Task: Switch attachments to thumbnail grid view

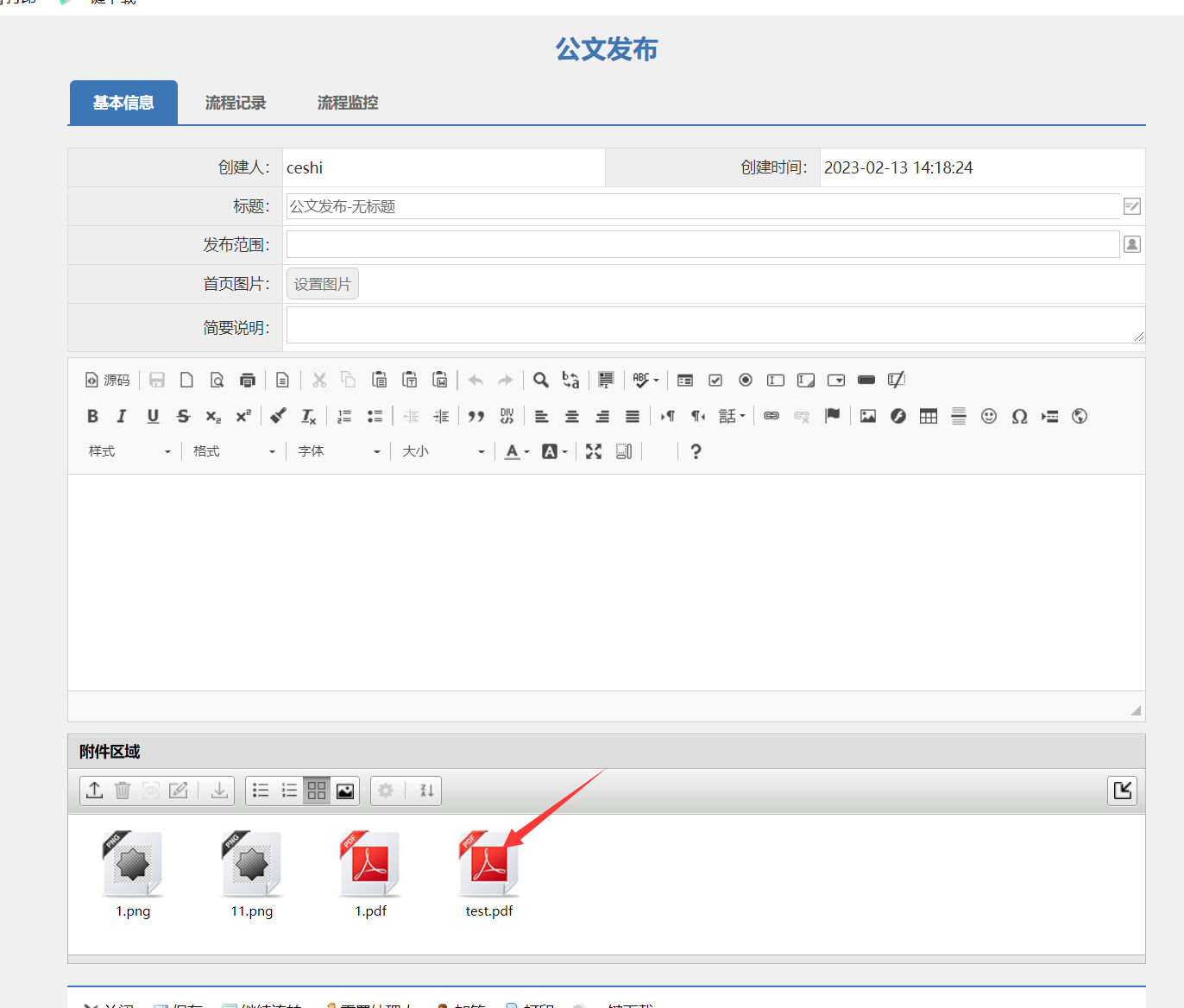Action: coord(317,791)
